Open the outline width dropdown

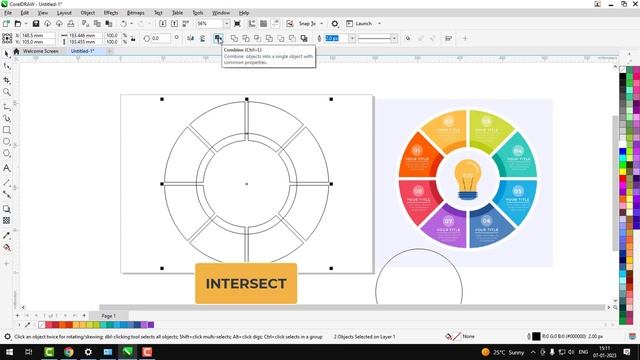(352, 38)
